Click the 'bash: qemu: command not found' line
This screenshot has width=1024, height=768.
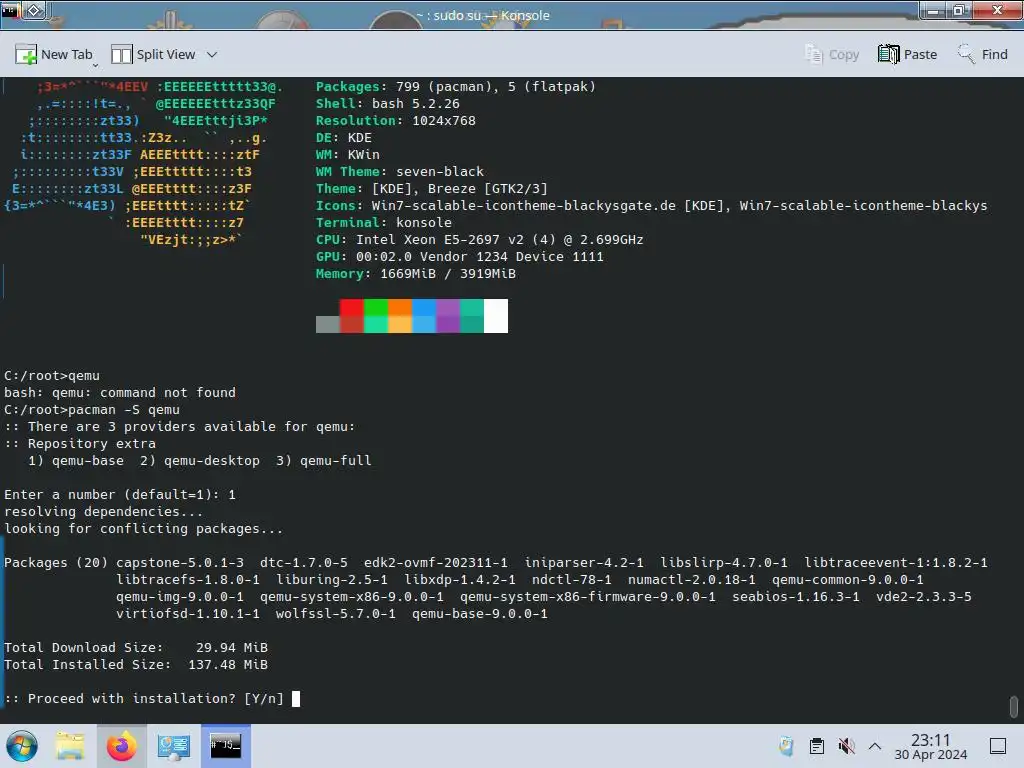pyautogui.click(x=120, y=392)
